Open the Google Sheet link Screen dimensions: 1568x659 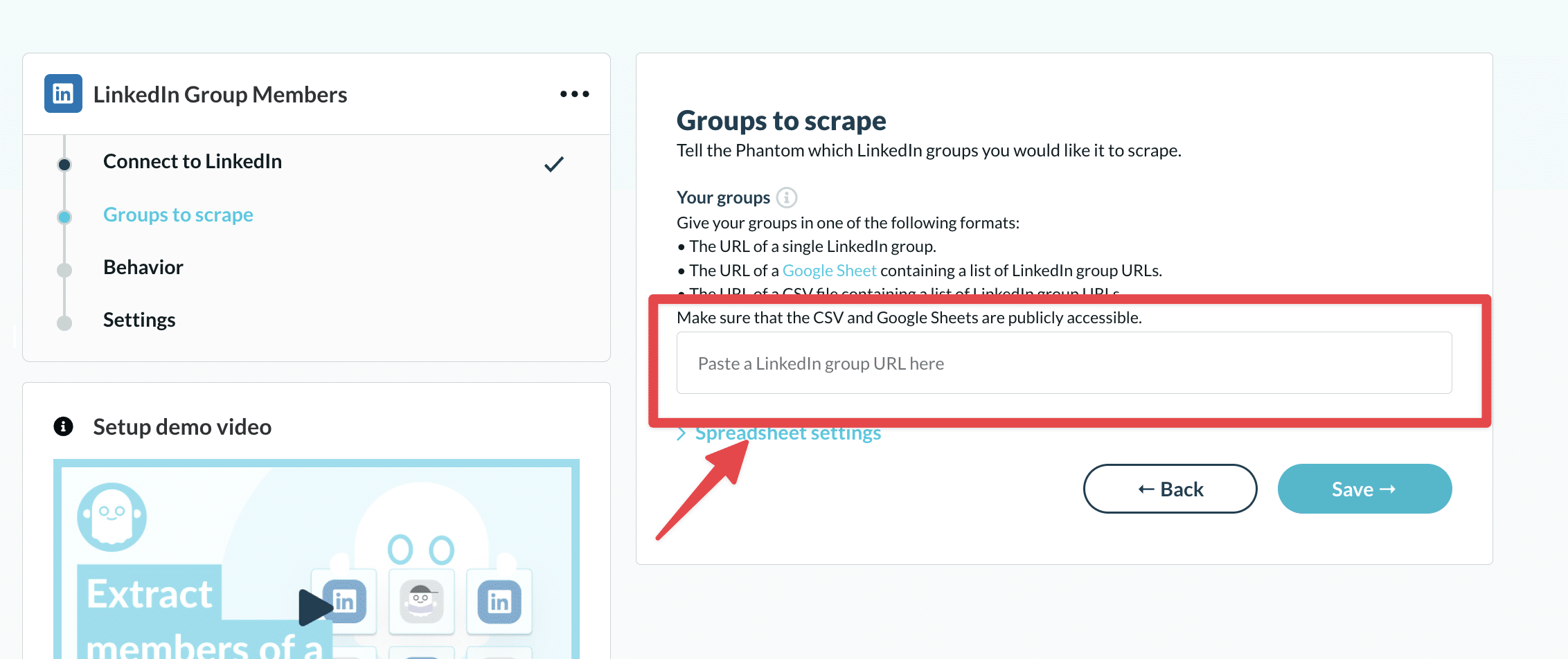(x=829, y=271)
